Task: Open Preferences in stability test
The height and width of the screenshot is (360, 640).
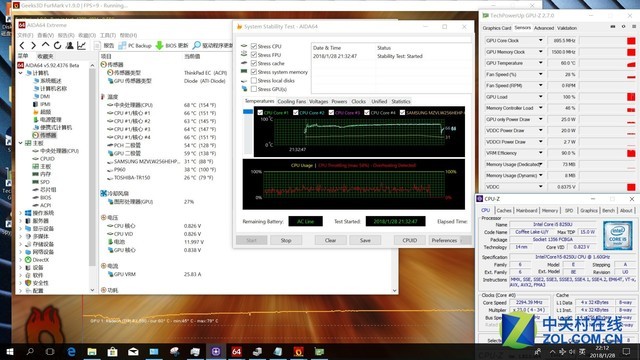Action: (444, 240)
